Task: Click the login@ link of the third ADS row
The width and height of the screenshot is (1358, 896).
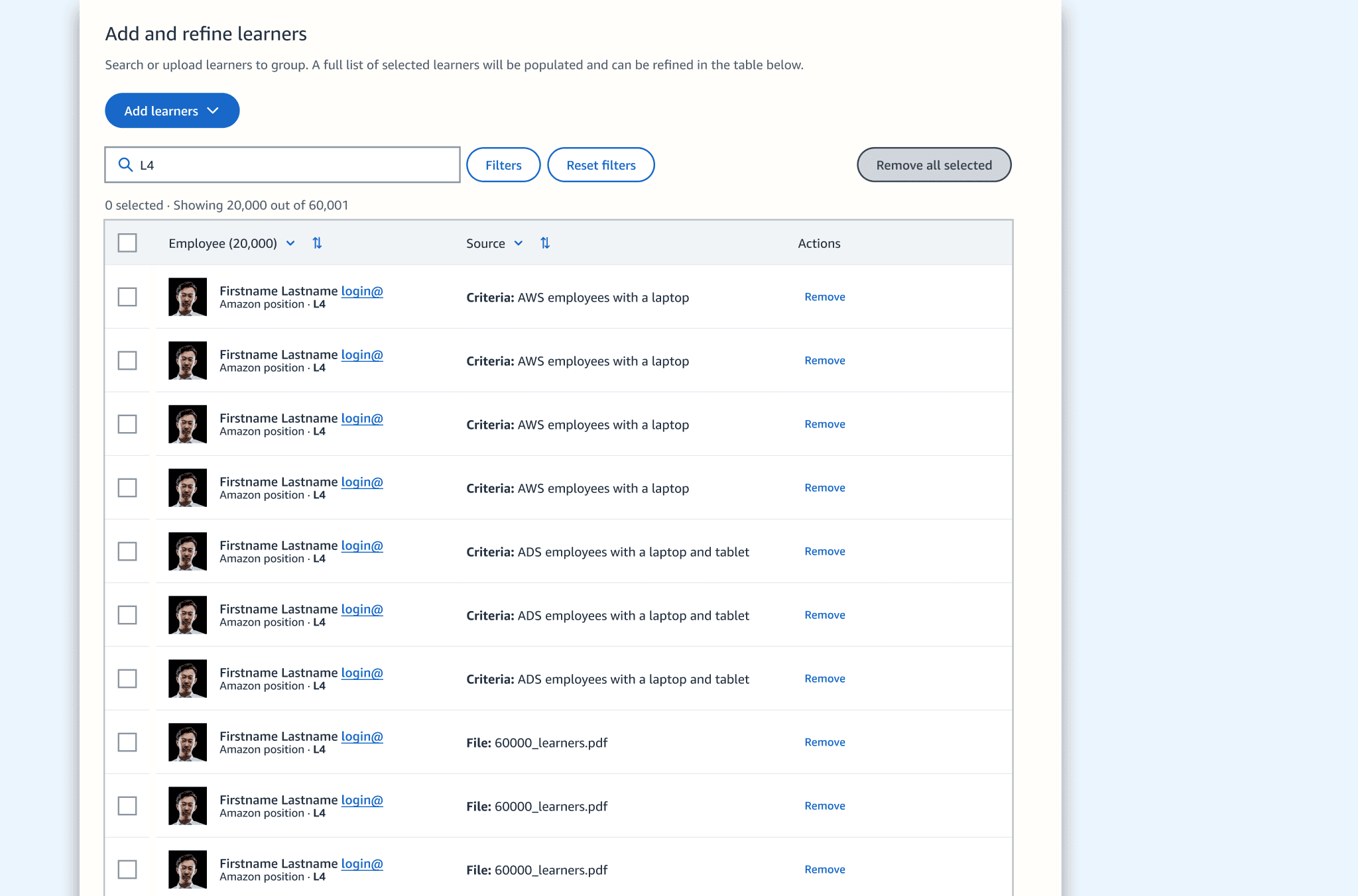Action: 362,673
